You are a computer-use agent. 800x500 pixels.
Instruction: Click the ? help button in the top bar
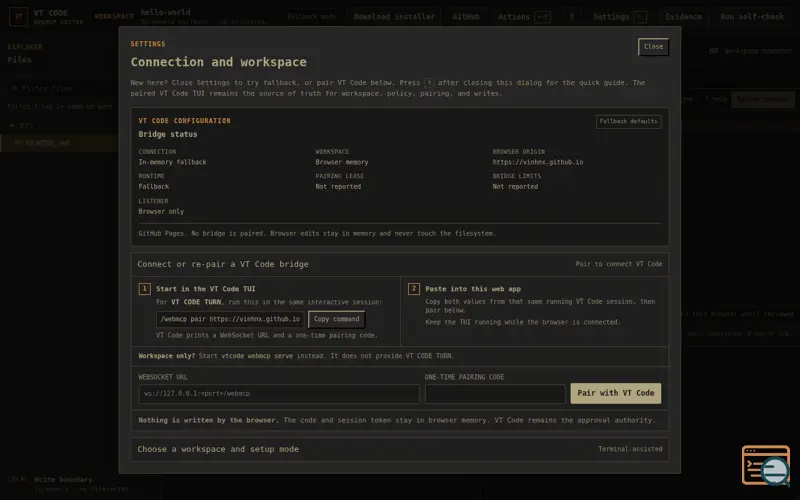[x=571, y=17]
